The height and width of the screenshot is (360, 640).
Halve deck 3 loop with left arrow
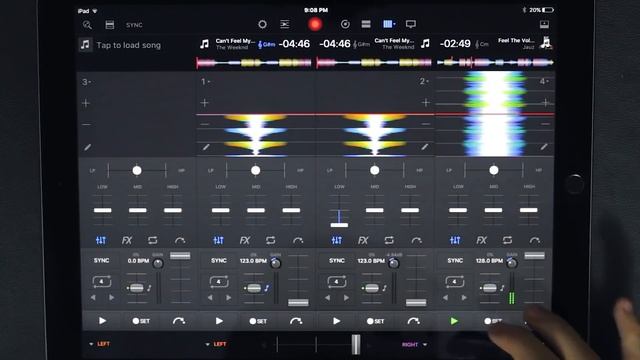point(93,298)
